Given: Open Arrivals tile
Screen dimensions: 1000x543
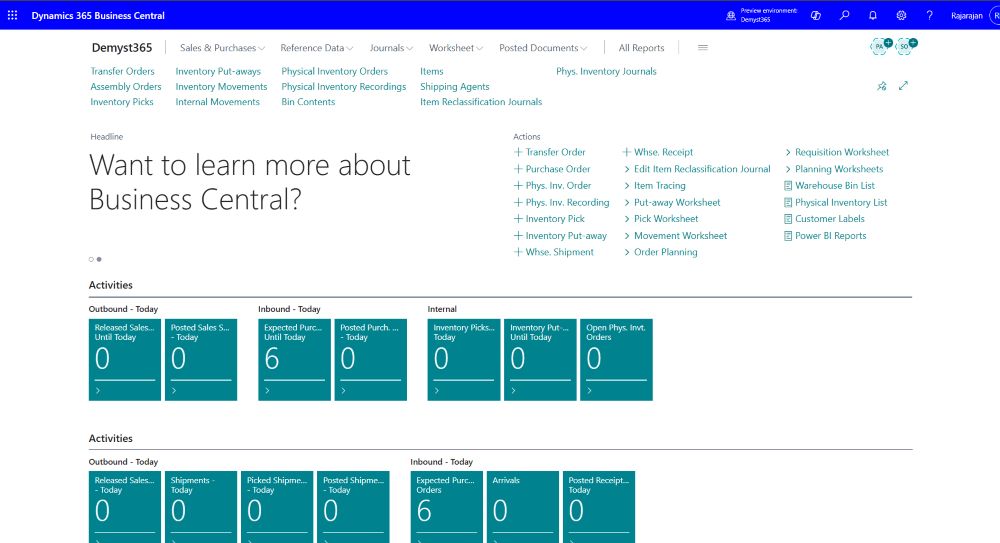Looking at the screenshot, I should click(x=523, y=507).
